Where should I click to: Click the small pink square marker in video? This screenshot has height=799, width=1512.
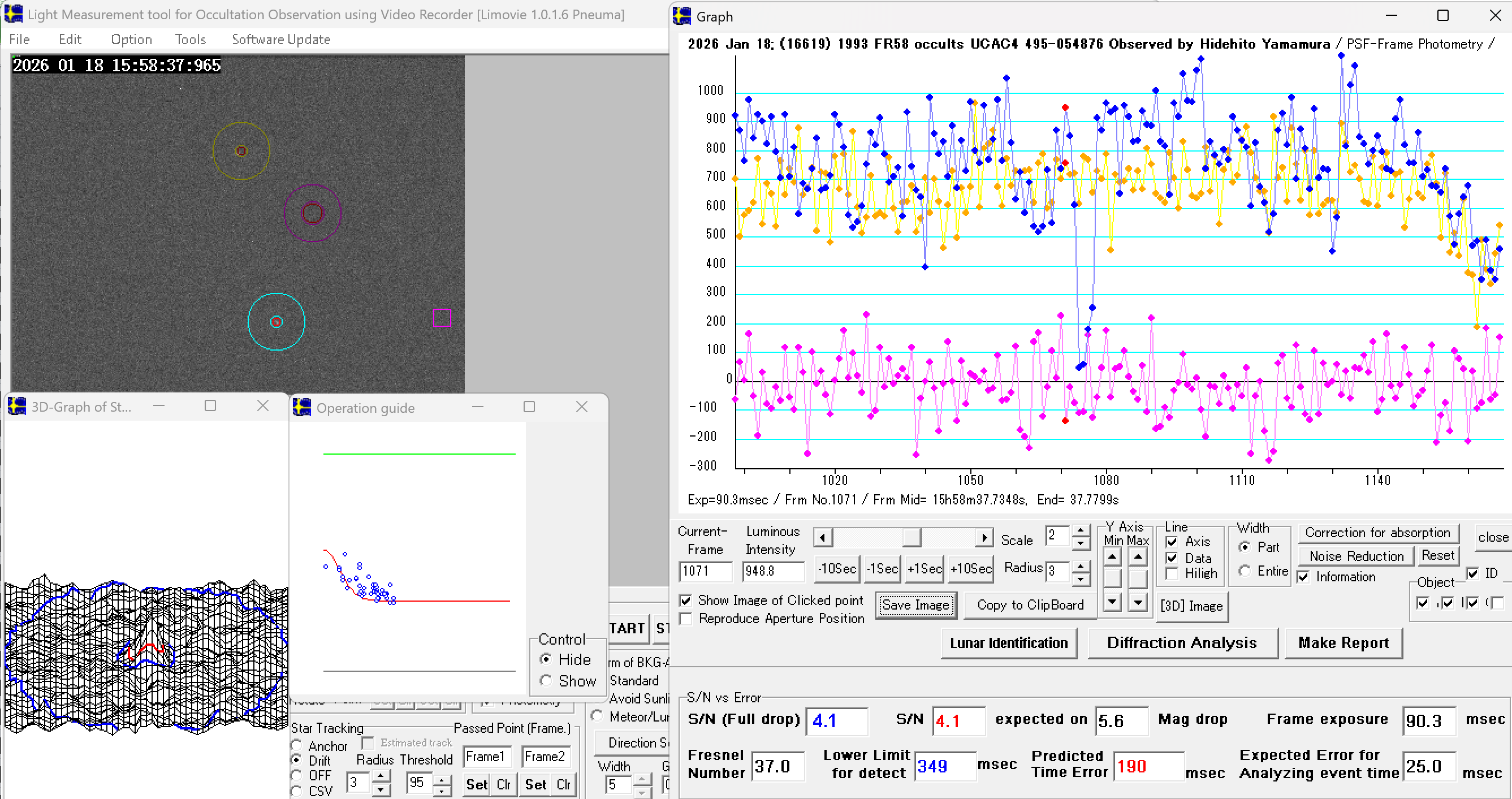click(x=442, y=318)
